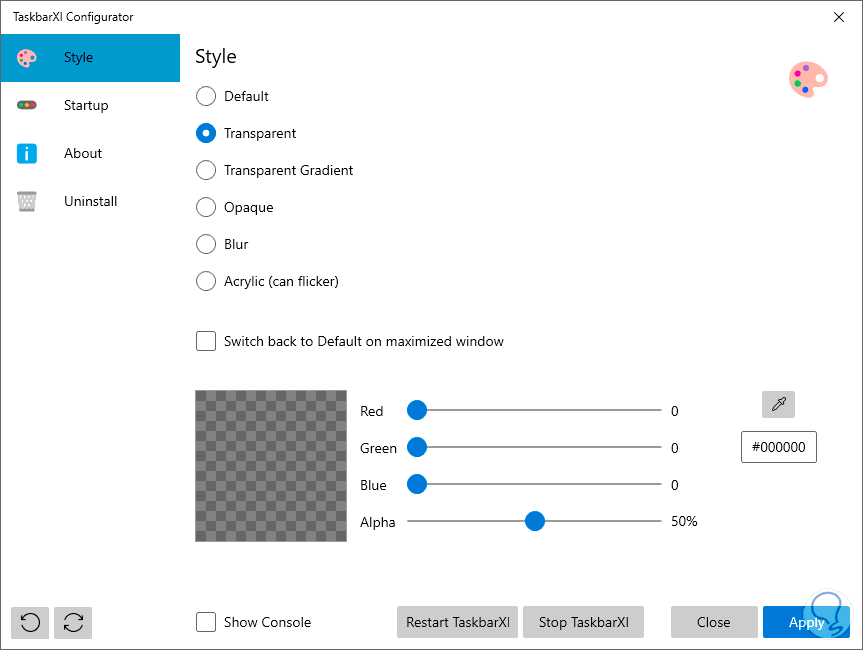Viewport: 863px width, 650px height.
Task: Click the checkered color preview swatch
Action: click(x=271, y=466)
